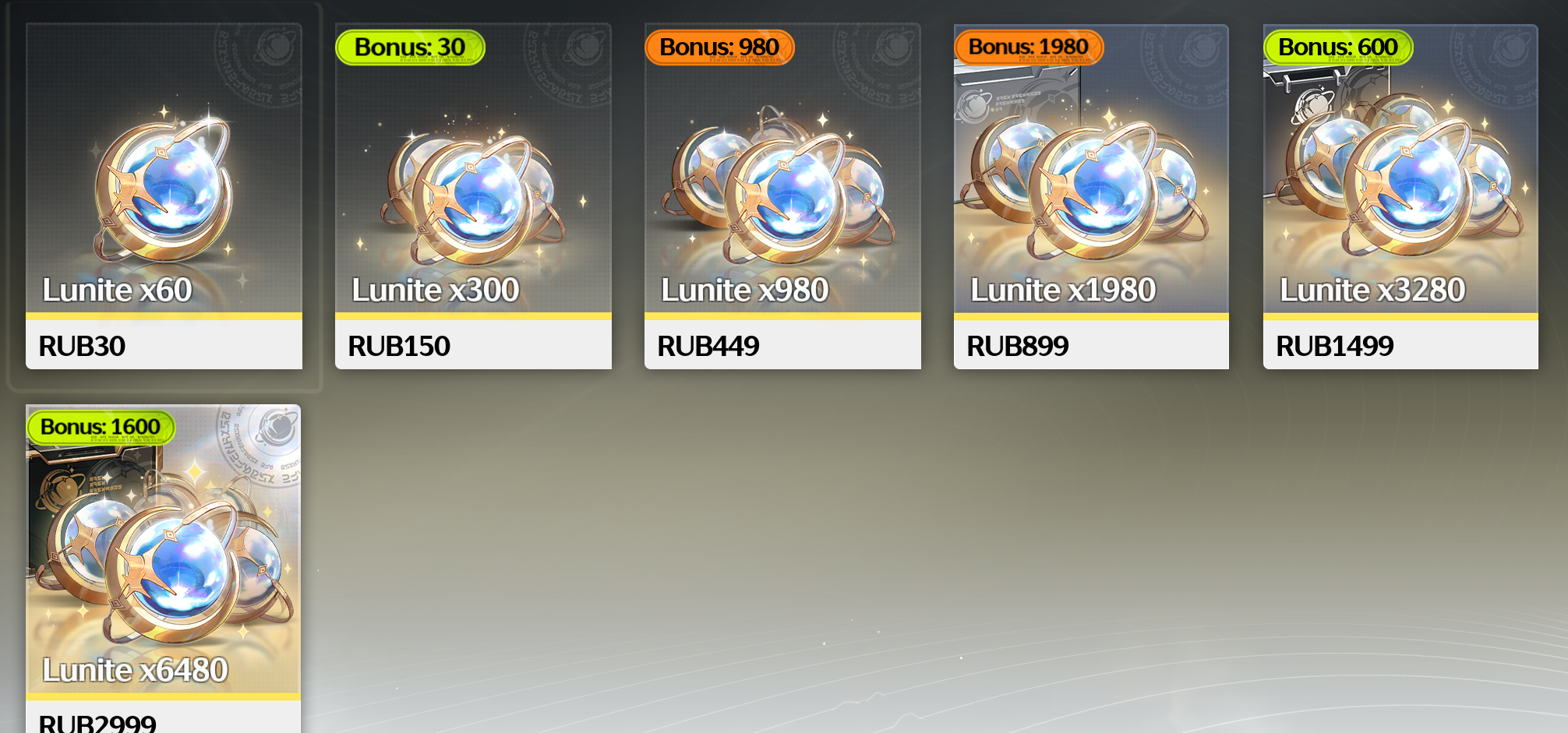Purchase the RUB899 price button
The height and width of the screenshot is (733, 1568).
coord(1091,345)
